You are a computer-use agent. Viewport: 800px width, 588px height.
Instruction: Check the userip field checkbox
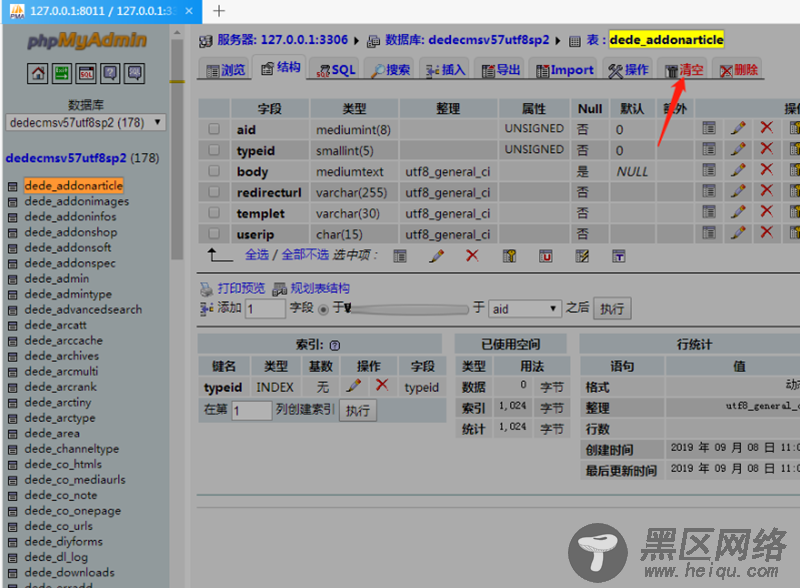(214, 233)
